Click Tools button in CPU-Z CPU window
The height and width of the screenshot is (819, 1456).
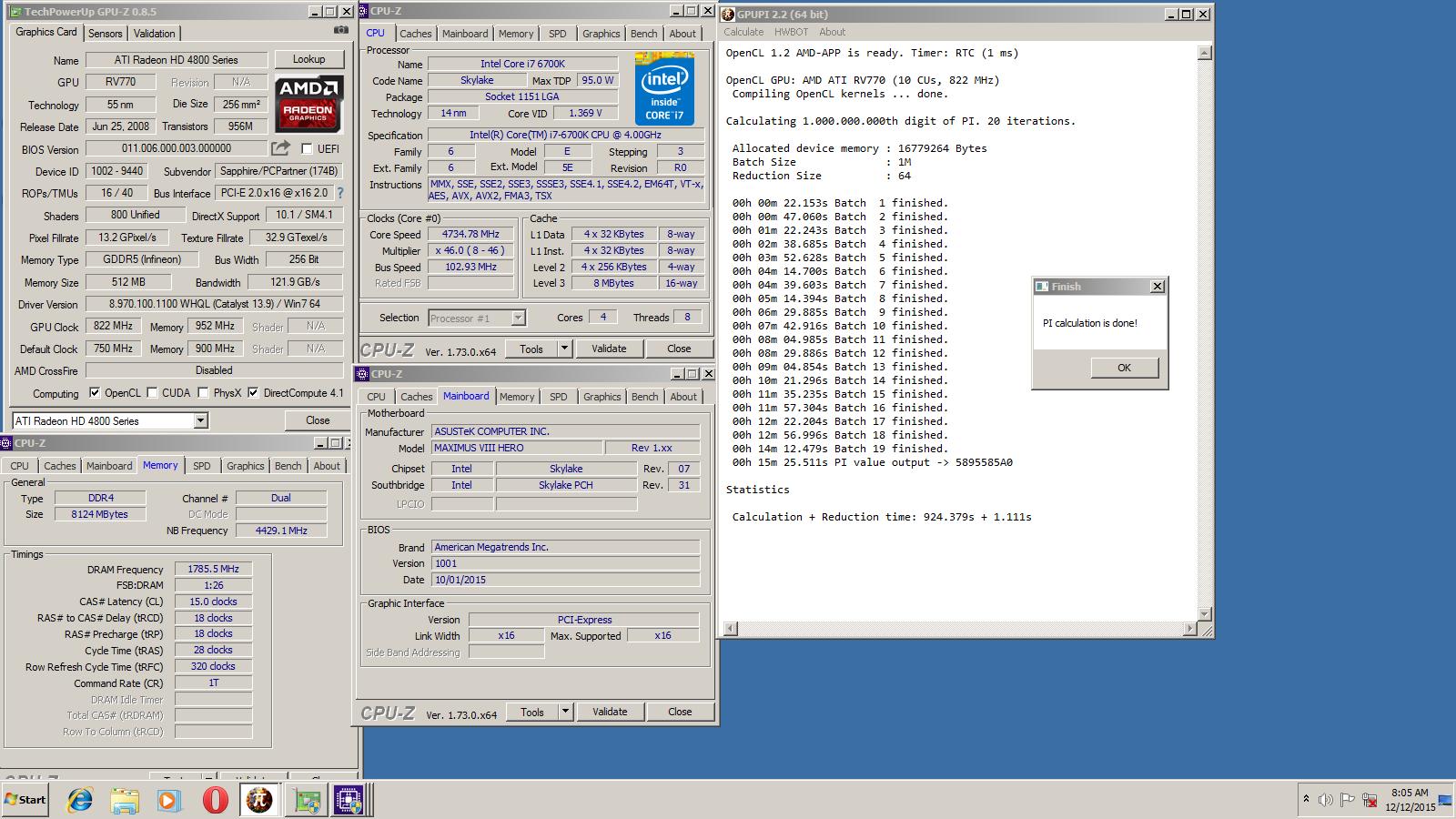531,349
